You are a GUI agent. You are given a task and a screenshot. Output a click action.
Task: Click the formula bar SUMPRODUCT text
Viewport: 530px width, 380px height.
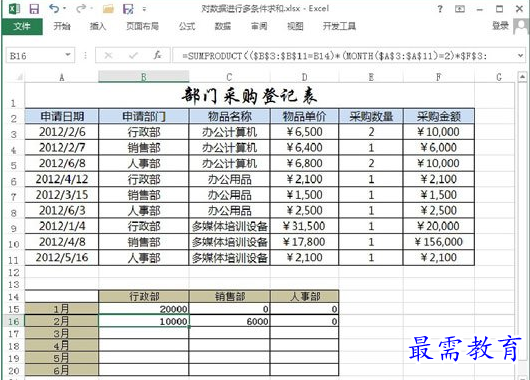335,56
